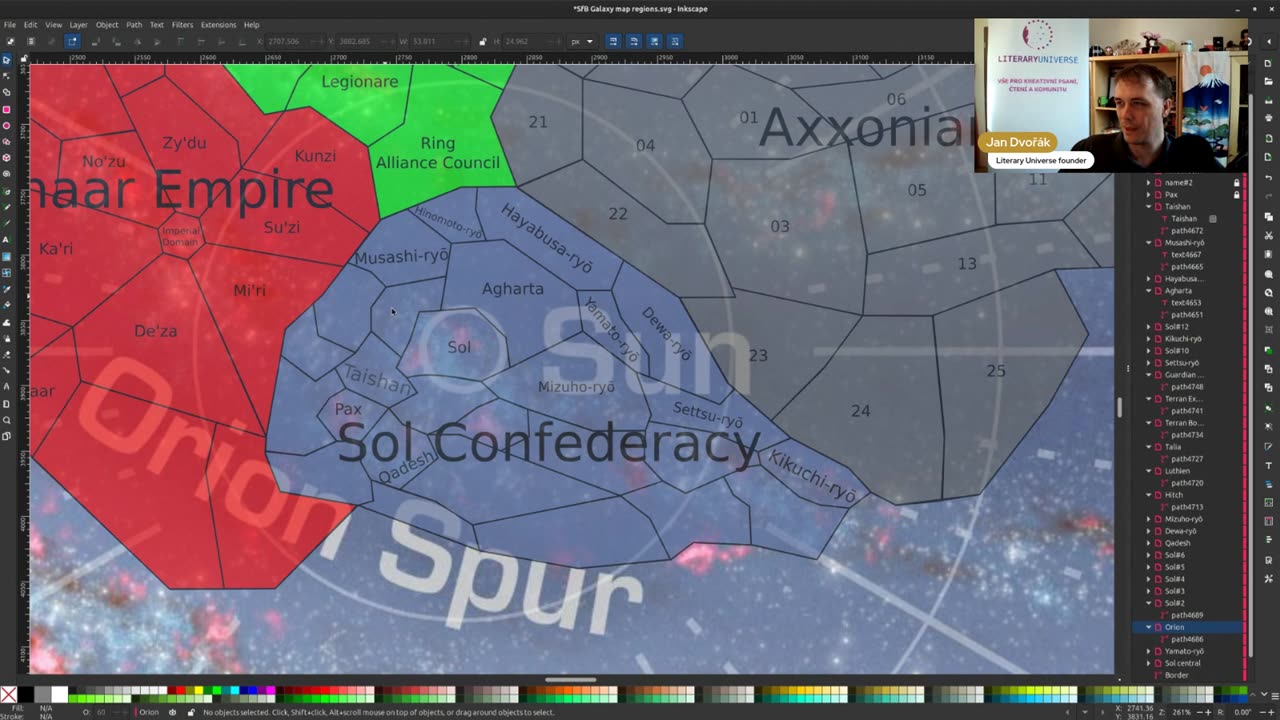This screenshot has height=720, width=1280.
Task: Click the canvas horizontal scrollbar
Action: (x=571, y=680)
